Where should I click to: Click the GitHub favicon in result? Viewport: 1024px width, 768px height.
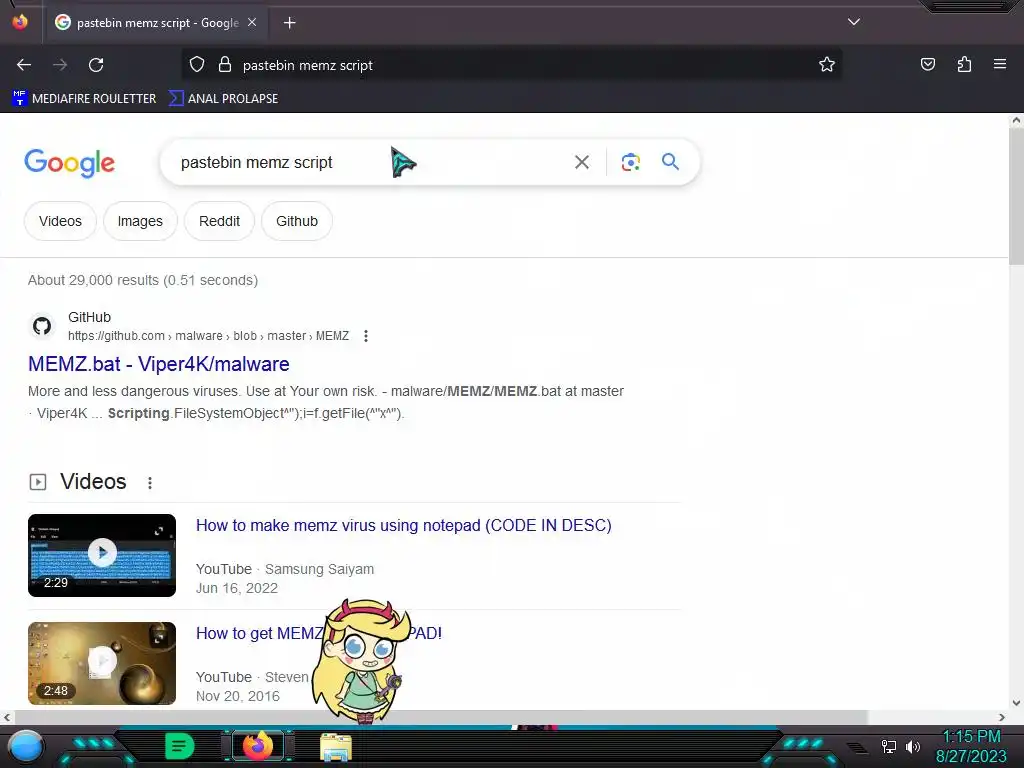point(42,326)
